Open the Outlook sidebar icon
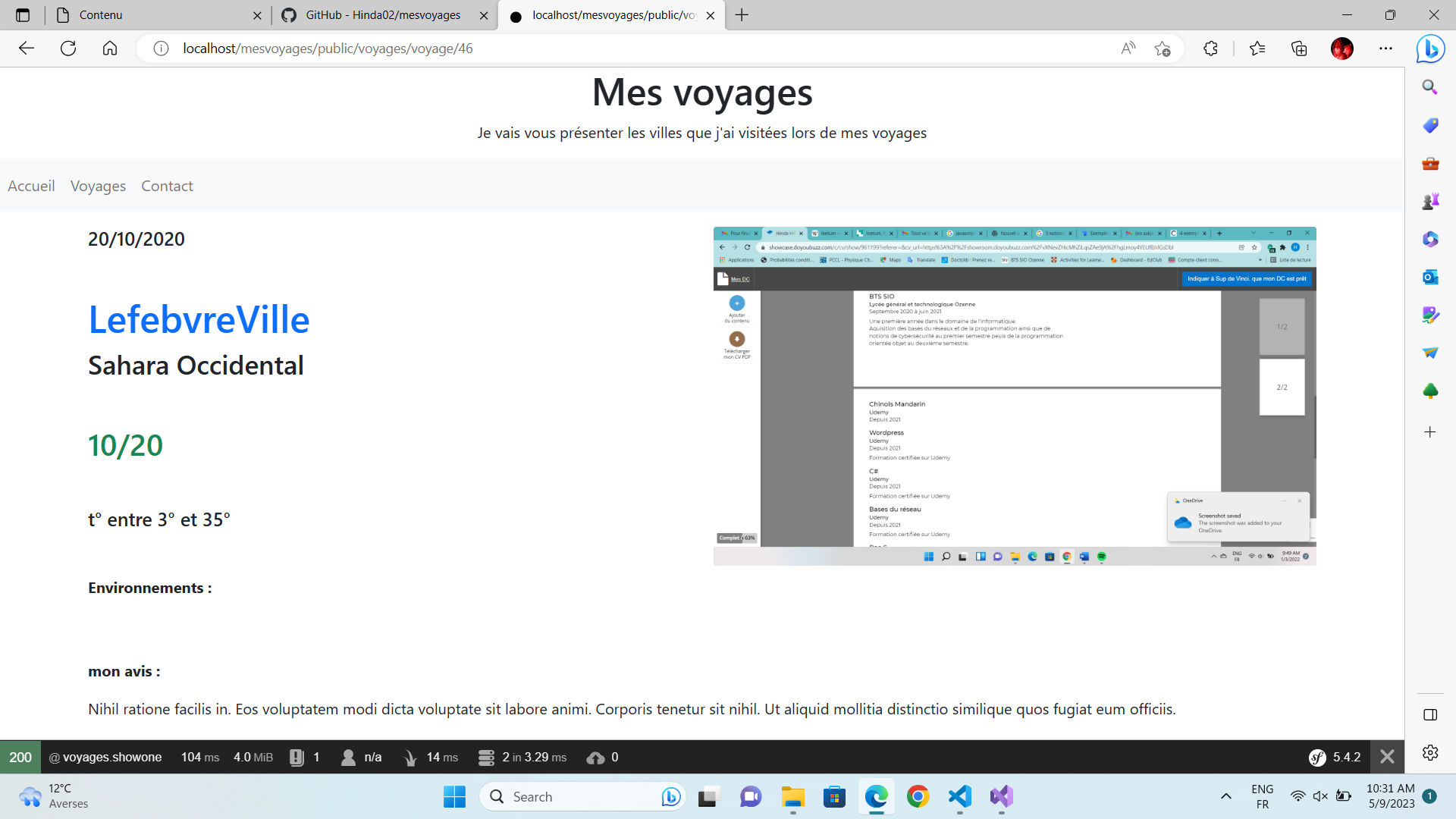The image size is (1456, 819). 1430,277
